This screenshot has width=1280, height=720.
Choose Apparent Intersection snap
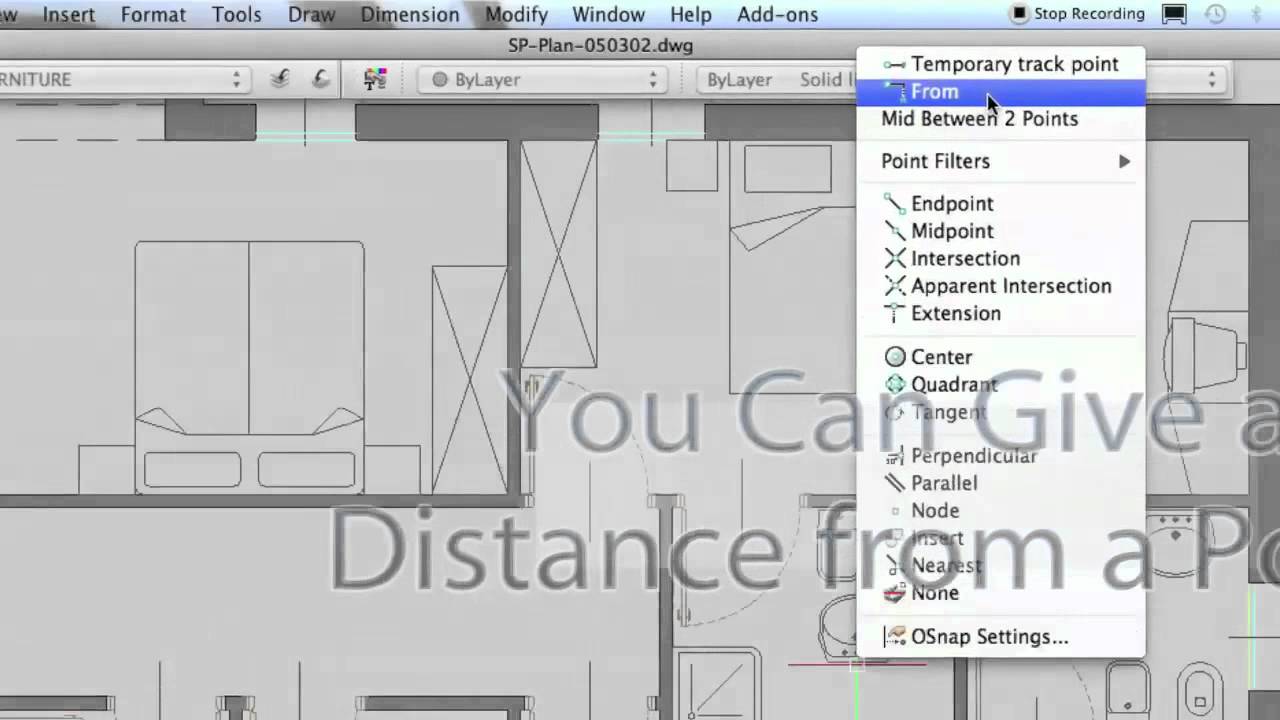(x=1001, y=286)
